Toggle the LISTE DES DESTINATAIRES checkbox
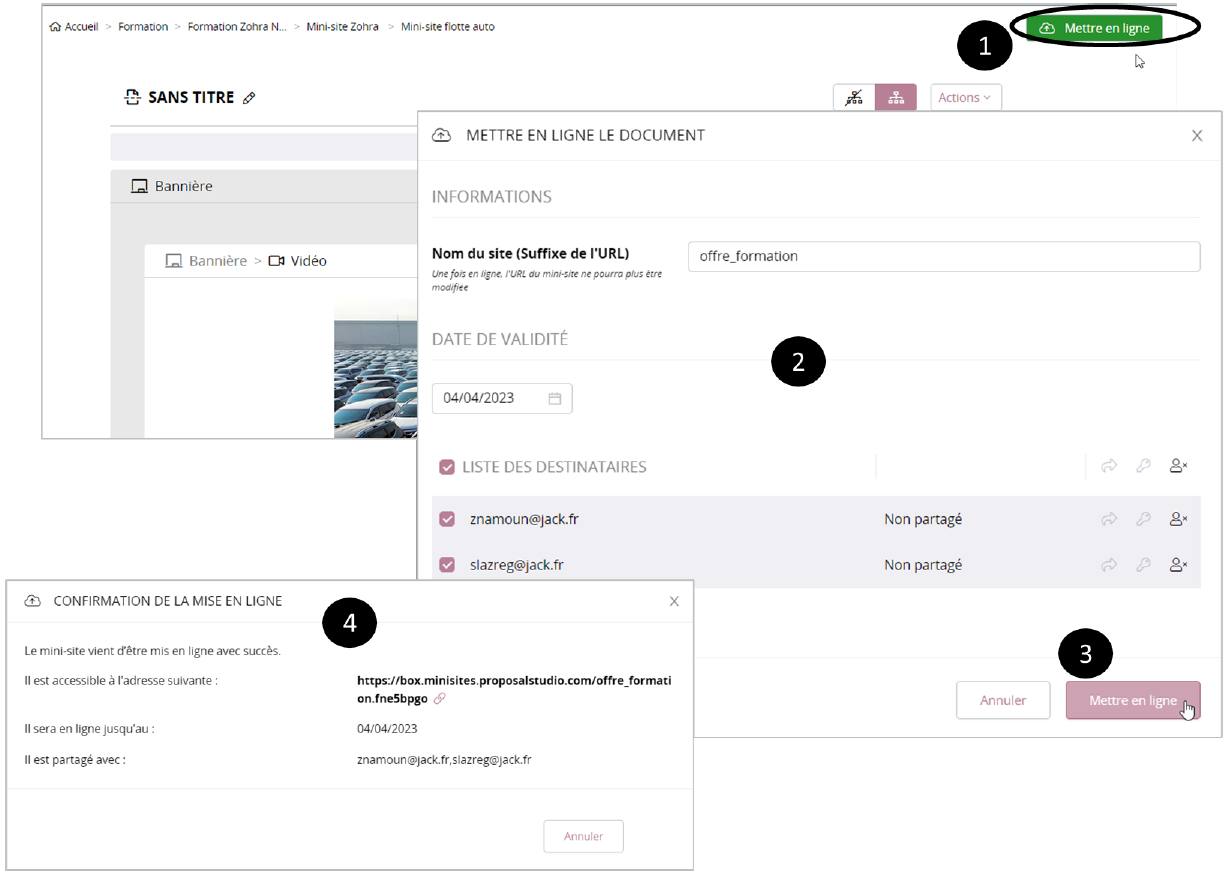The height and width of the screenshot is (877, 1228). click(447, 467)
